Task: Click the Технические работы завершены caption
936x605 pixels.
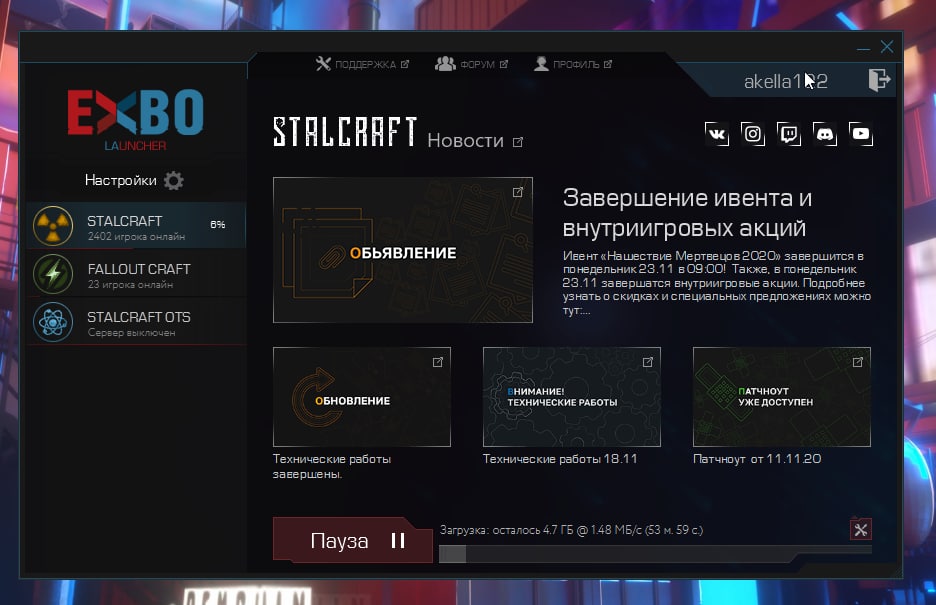Action: point(332,467)
